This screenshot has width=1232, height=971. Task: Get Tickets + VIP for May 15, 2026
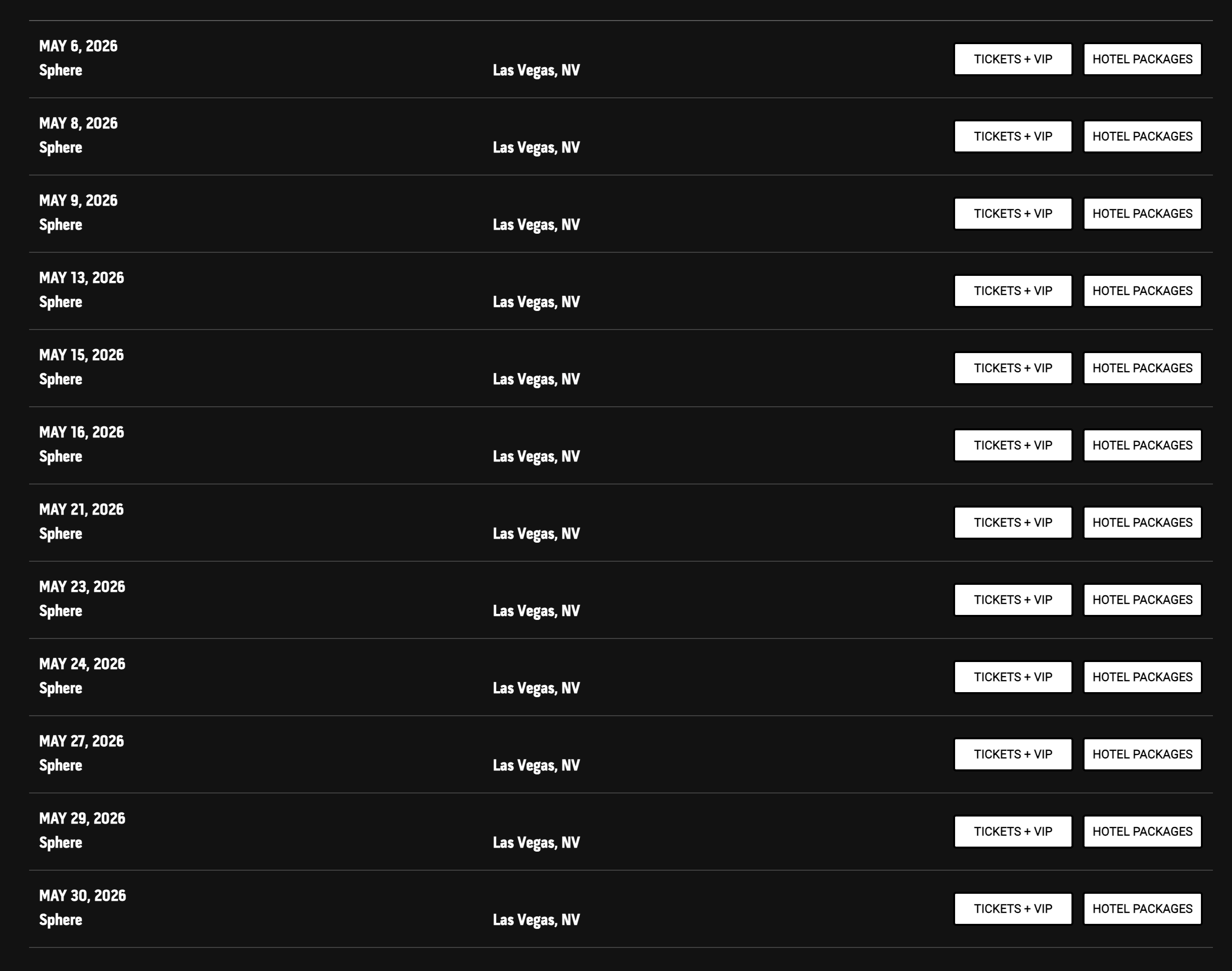(1013, 368)
